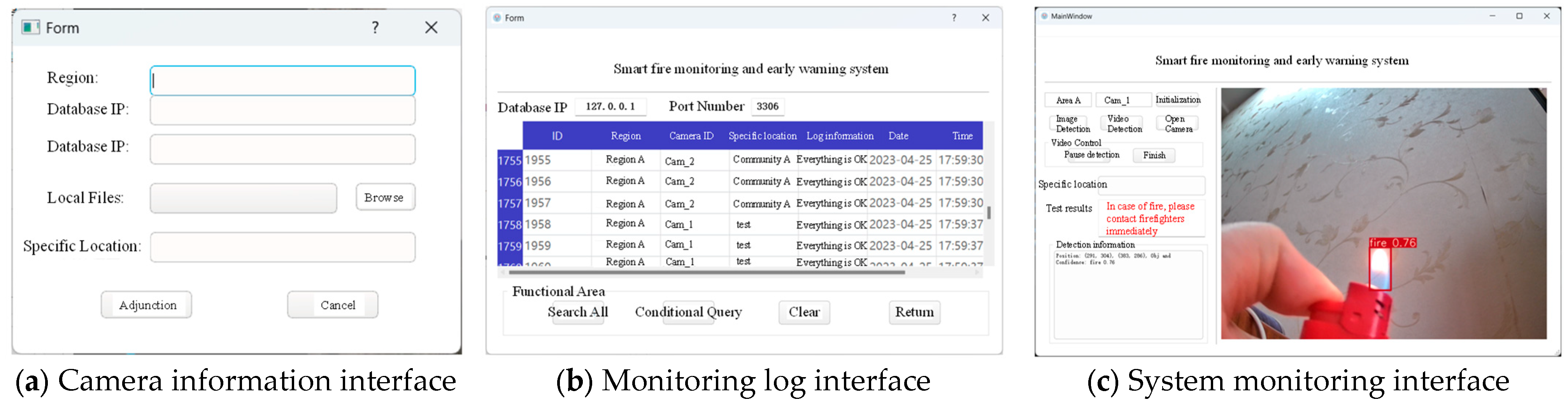Open Conditional Query in Functional Area

pyautogui.click(x=688, y=312)
